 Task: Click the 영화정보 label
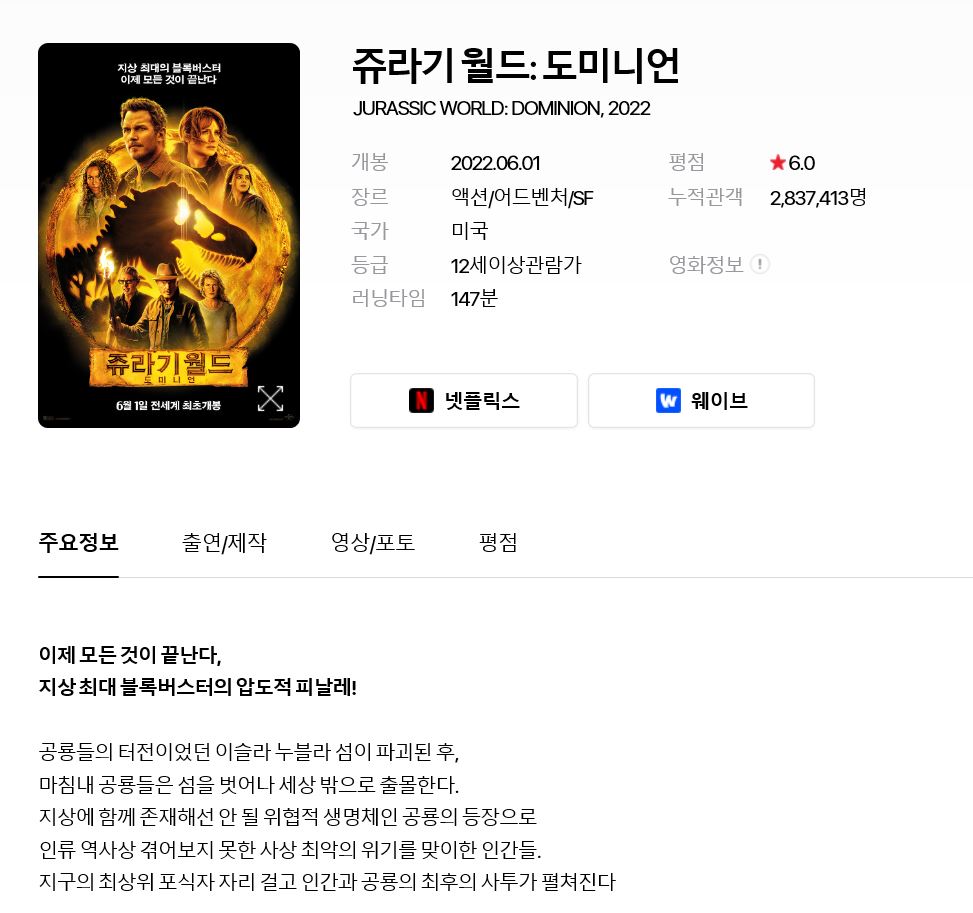[706, 264]
